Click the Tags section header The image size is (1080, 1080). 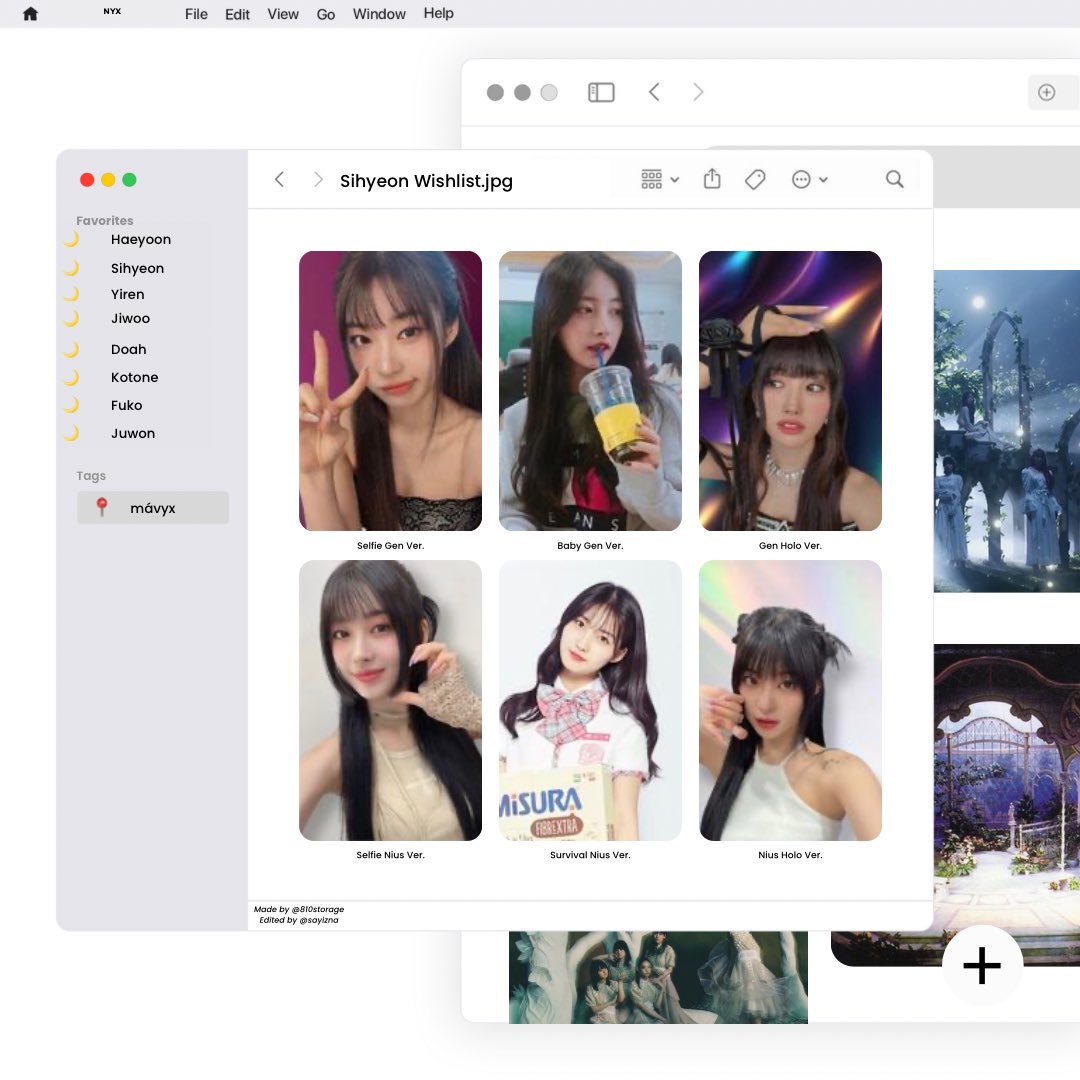tap(91, 476)
